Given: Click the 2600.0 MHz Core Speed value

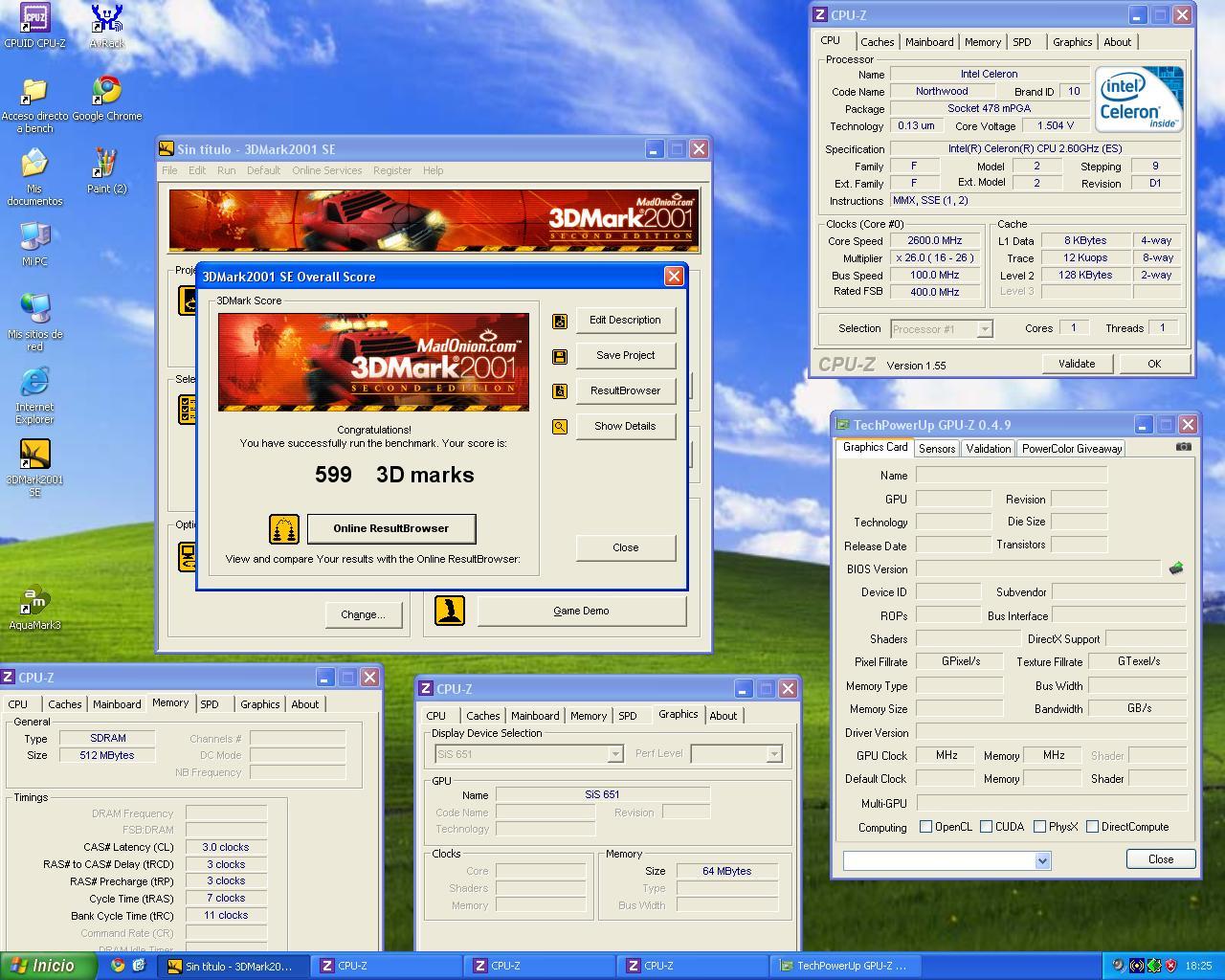Looking at the screenshot, I should [x=935, y=241].
